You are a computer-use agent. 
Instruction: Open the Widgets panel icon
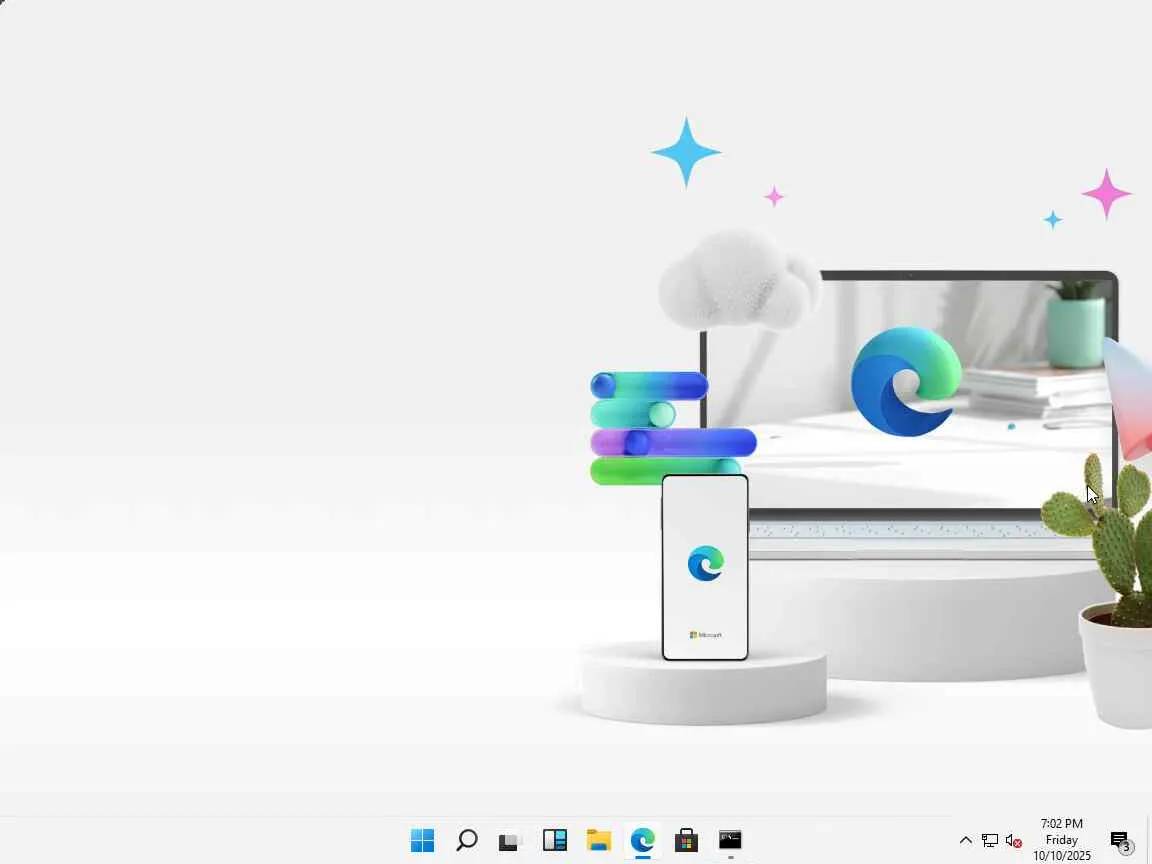[555, 840]
